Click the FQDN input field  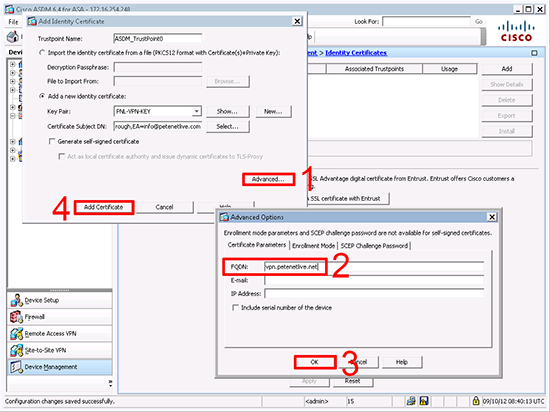point(374,267)
